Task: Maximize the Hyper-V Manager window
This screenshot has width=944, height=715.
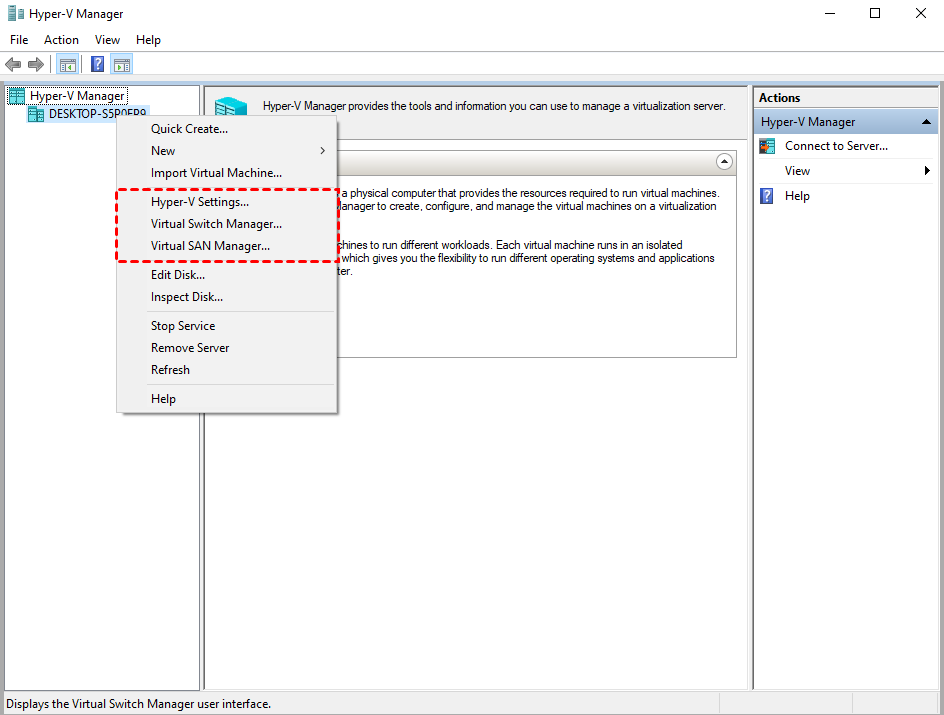Action: (875, 13)
